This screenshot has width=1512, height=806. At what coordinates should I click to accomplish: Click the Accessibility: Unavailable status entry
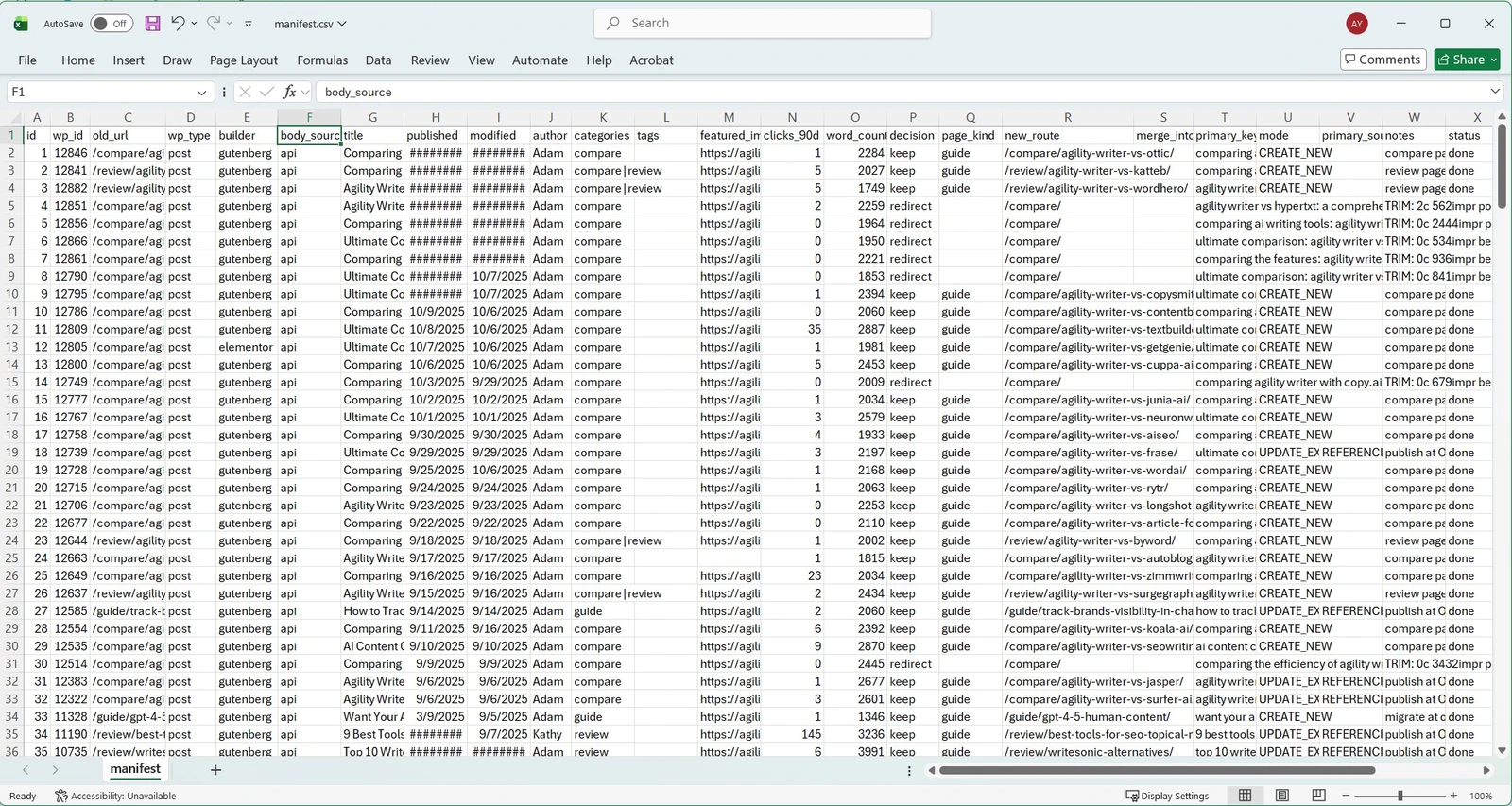115,796
